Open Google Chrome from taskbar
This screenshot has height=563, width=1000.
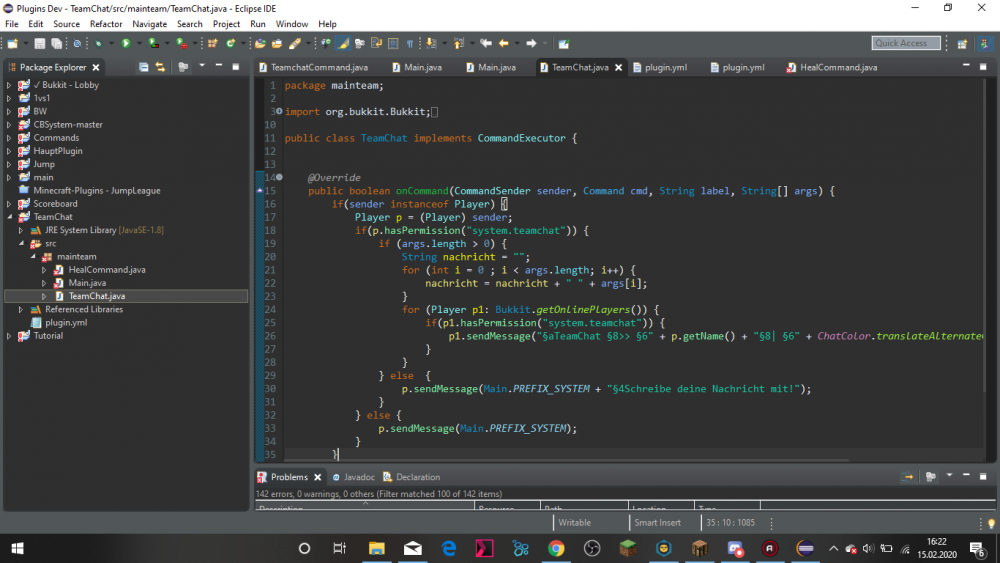click(x=556, y=548)
